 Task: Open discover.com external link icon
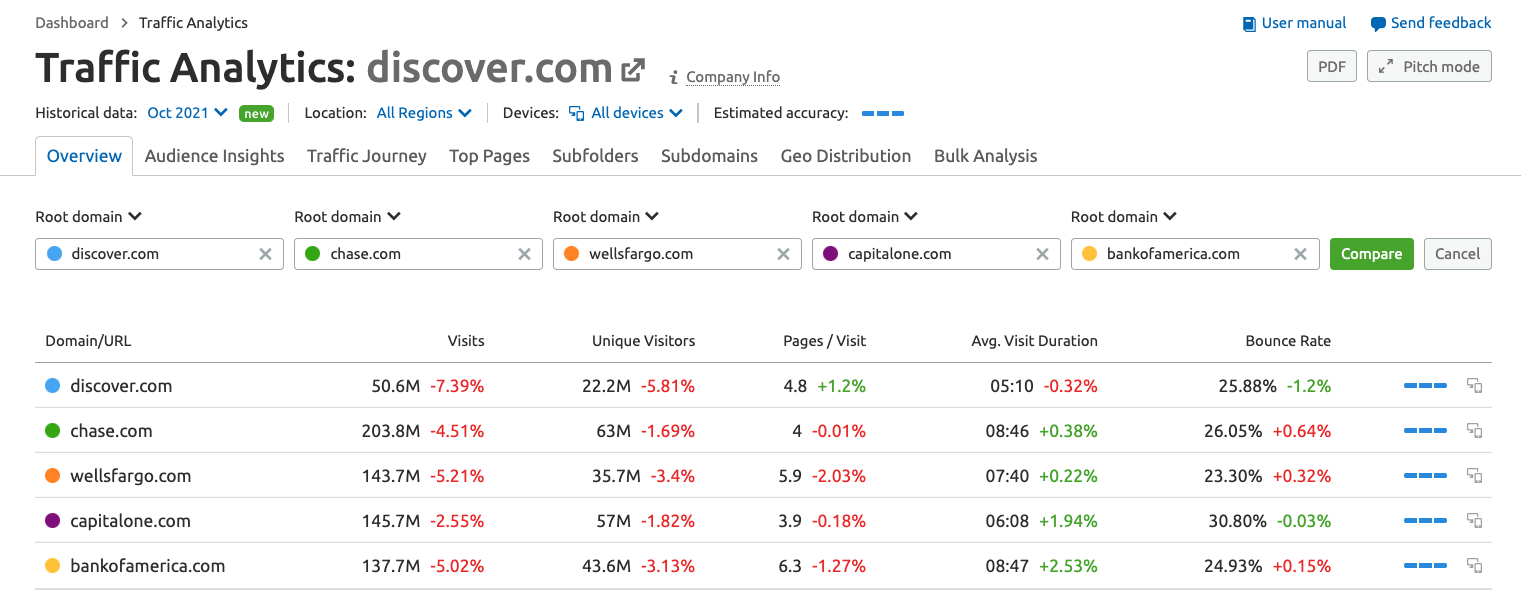[633, 70]
